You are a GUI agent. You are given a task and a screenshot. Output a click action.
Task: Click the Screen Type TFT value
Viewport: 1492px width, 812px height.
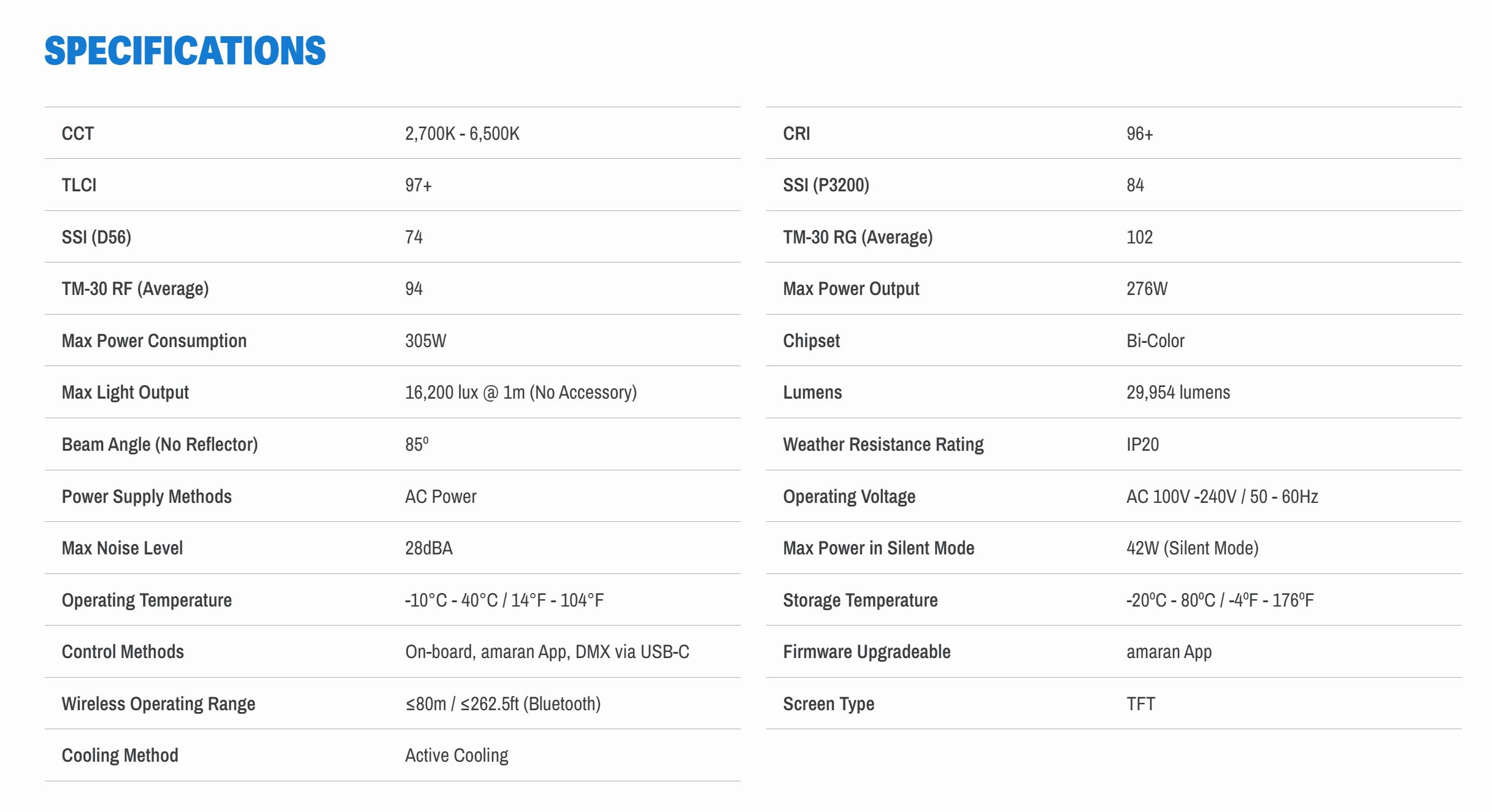(1140, 704)
